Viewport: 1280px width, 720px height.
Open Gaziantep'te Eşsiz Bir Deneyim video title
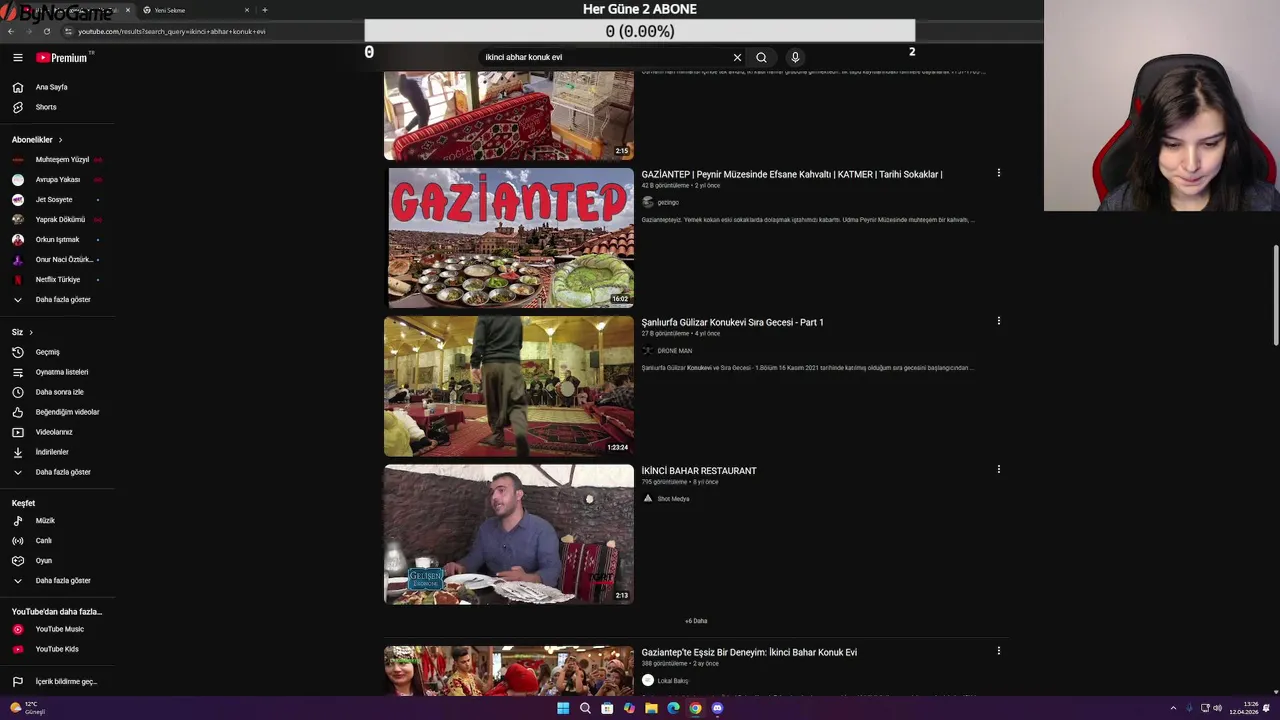(x=749, y=653)
